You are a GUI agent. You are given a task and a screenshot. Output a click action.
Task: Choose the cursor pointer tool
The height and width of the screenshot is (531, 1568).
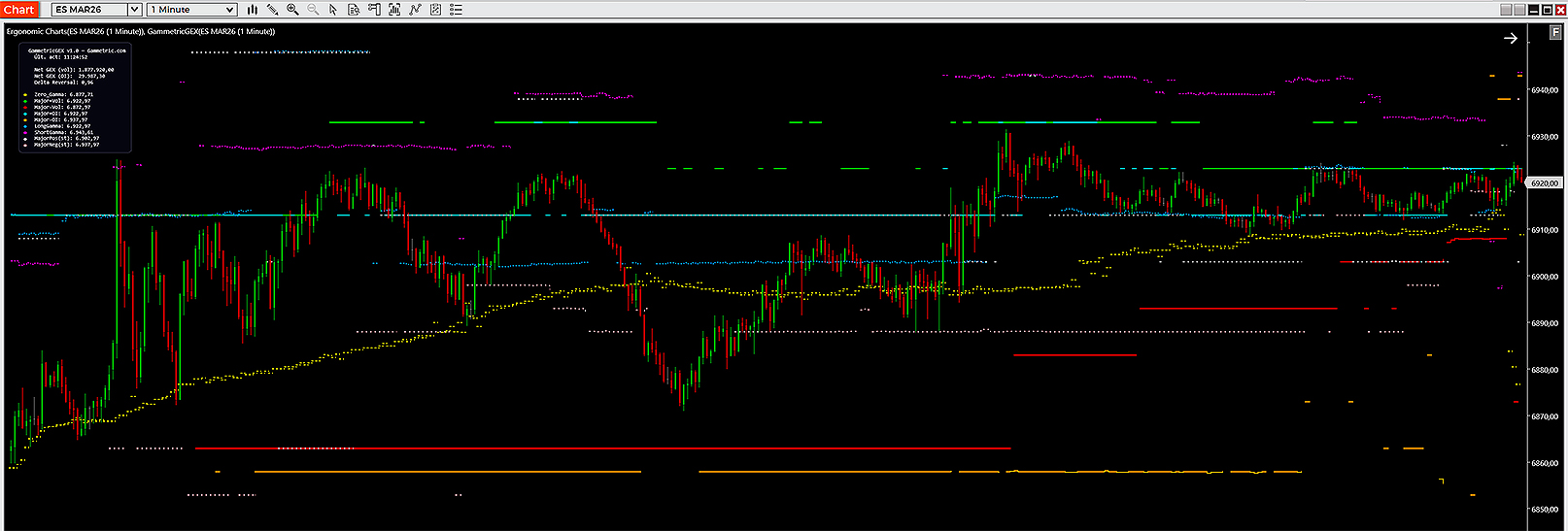[x=333, y=10]
